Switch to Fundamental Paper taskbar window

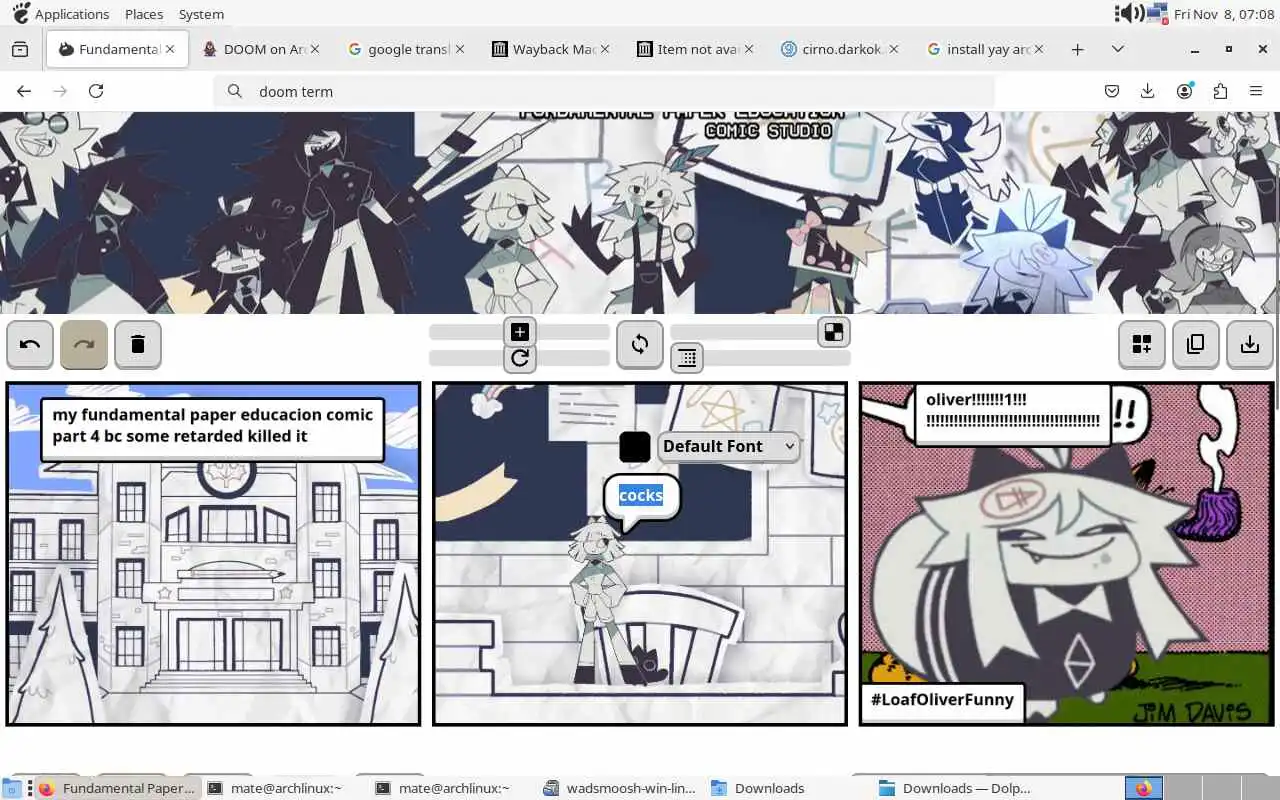[x=118, y=788]
